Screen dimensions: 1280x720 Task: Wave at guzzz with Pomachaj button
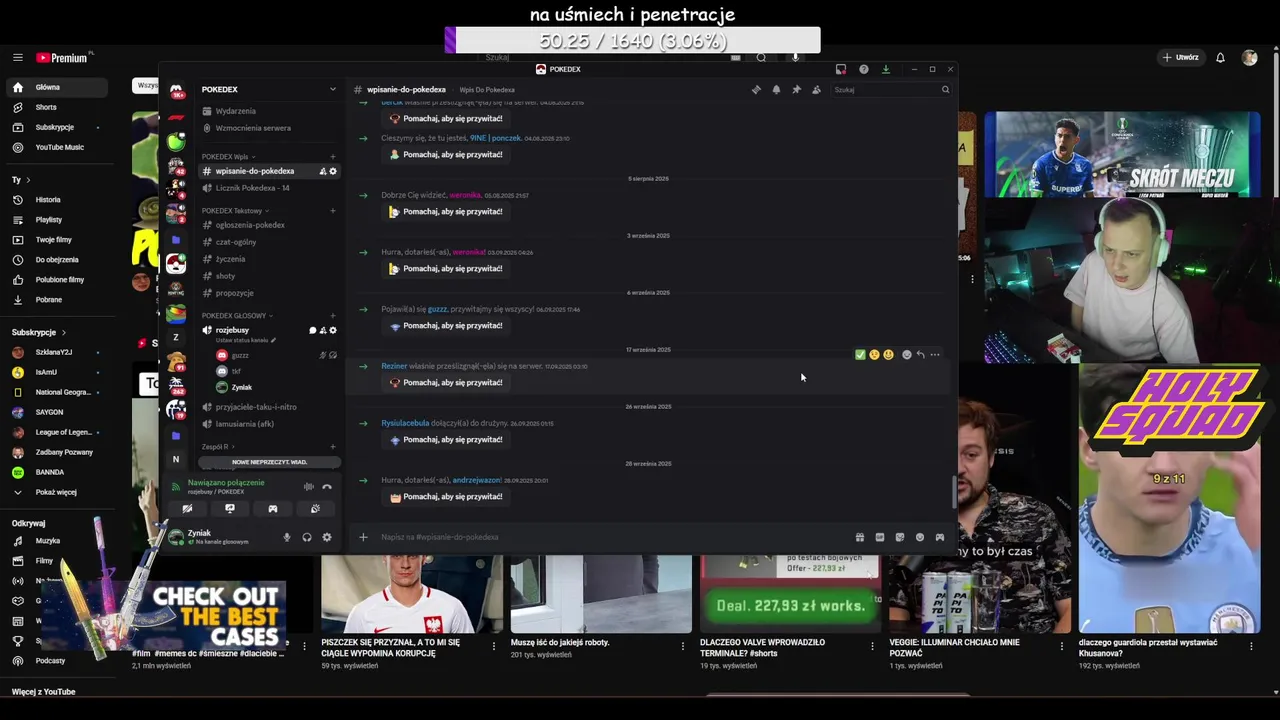click(x=446, y=326)
